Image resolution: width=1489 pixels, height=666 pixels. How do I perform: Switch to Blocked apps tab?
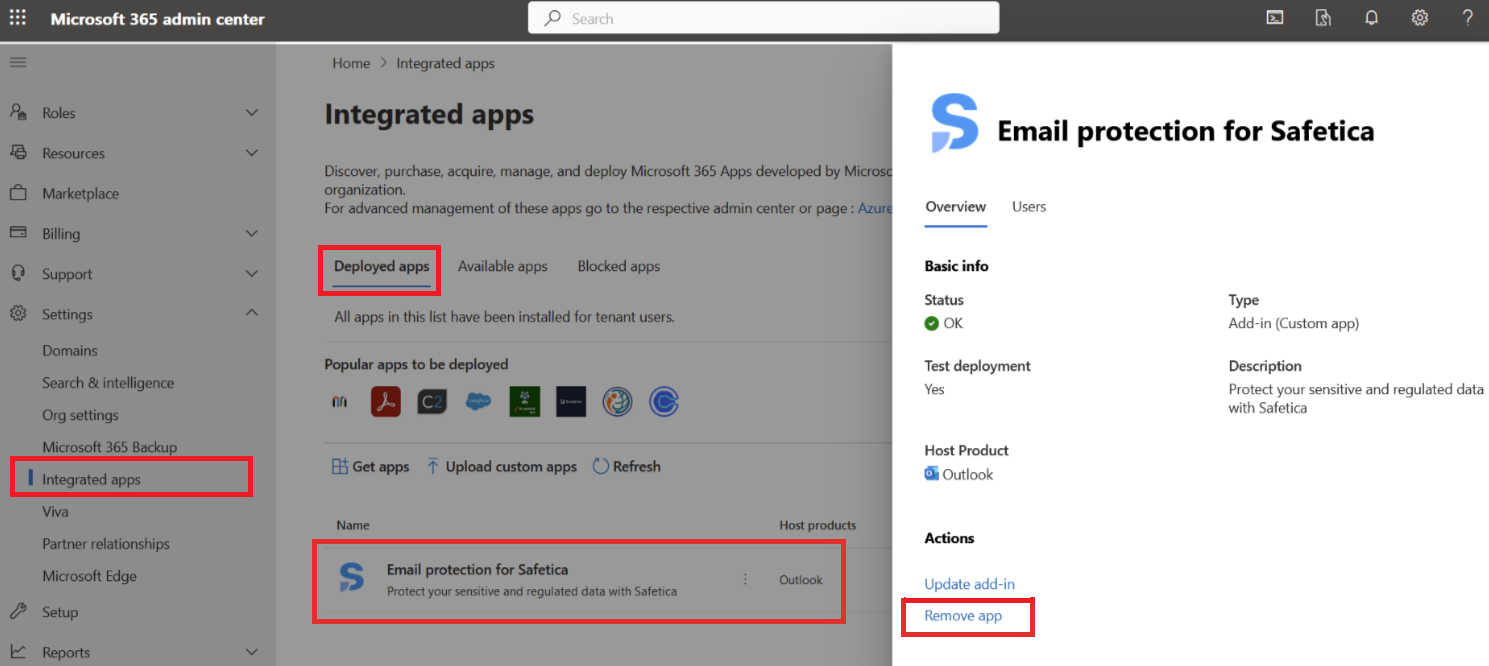pos(619,266)
